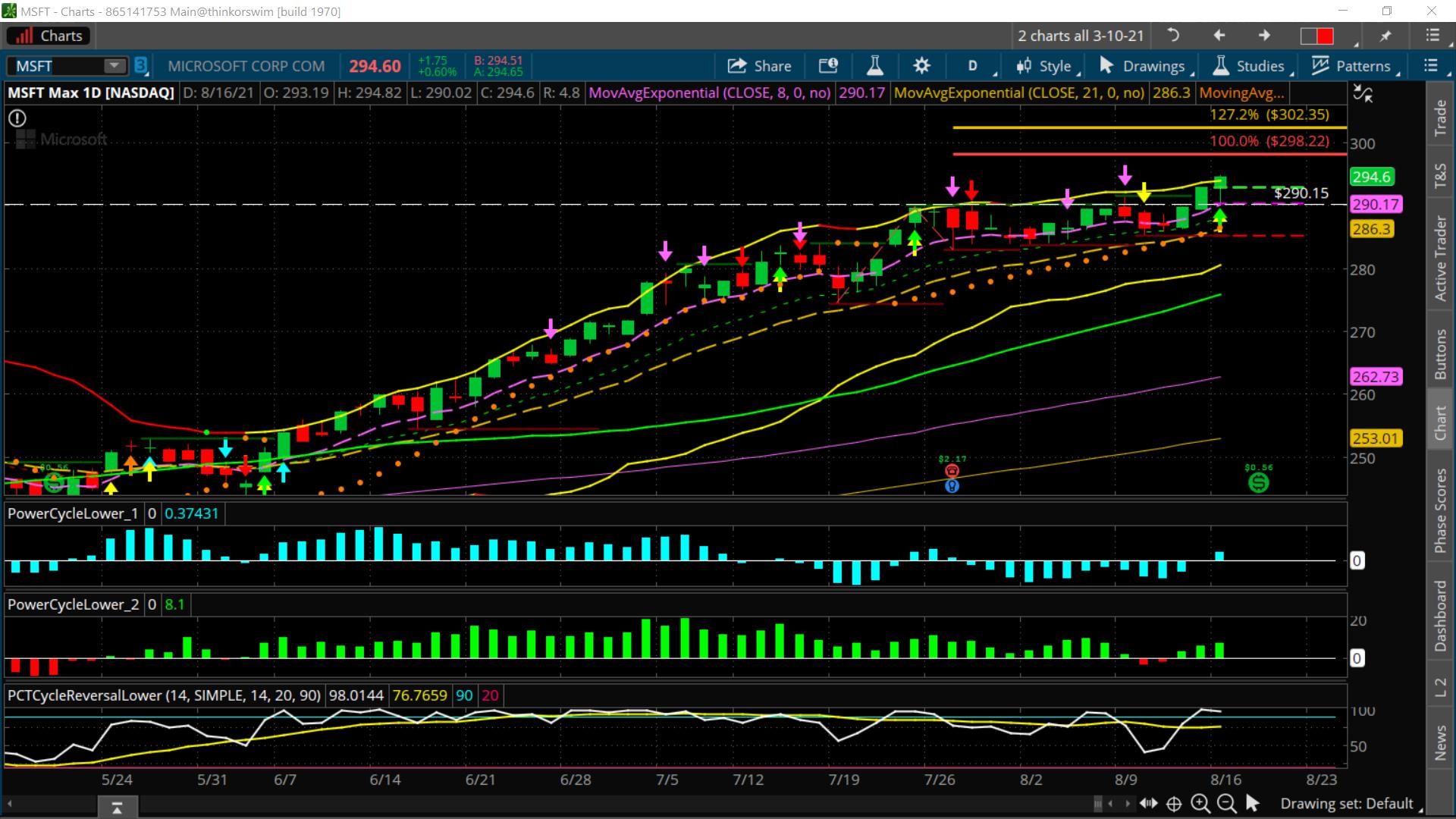1456x819 pixels.
Task: Click the magenta 262.73 price bubble
Action: [x=1376, y=377]
